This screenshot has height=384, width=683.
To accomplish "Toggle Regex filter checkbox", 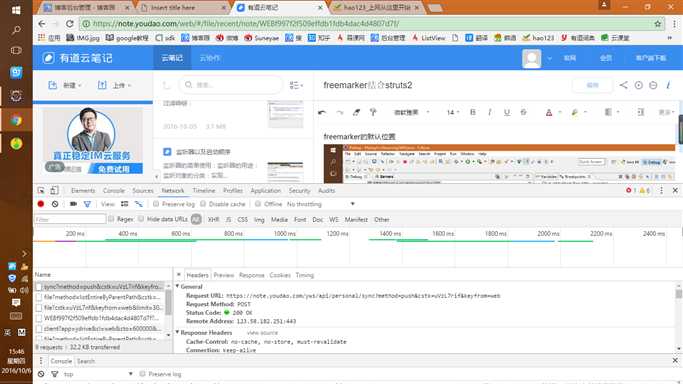I will [x=111, y=219].
